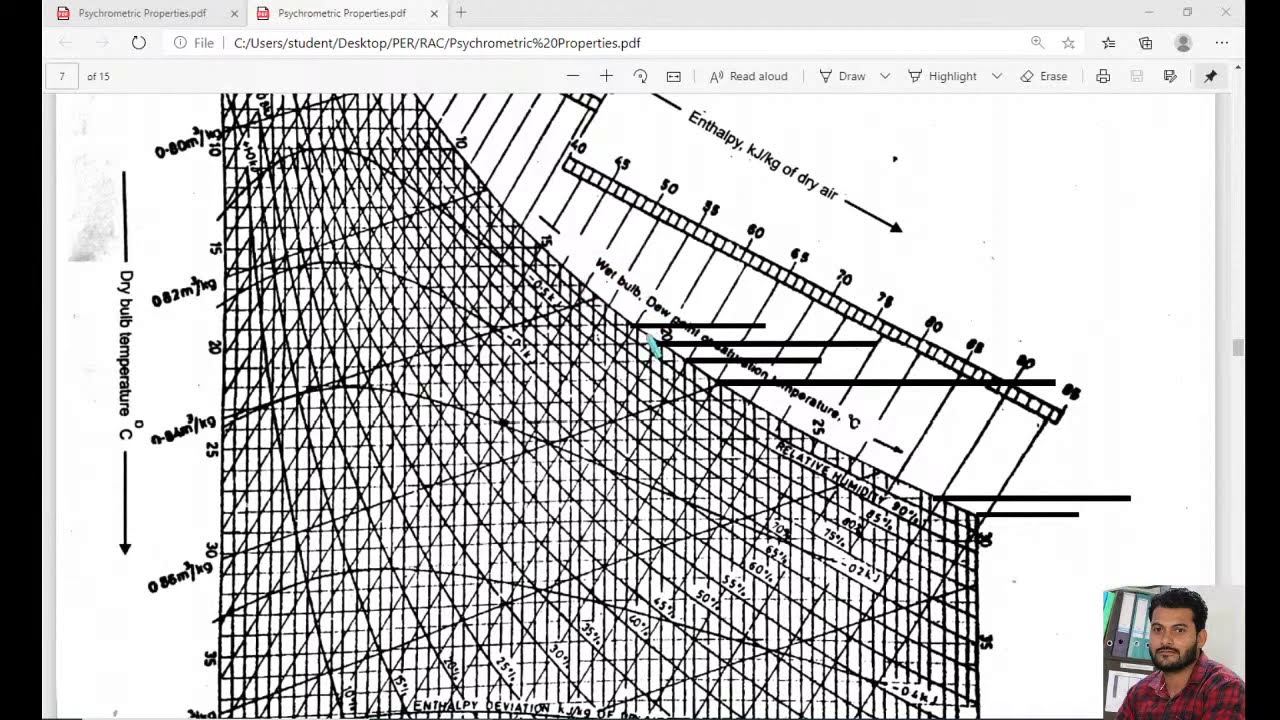Minimize the browser window

pos(1149,12)
